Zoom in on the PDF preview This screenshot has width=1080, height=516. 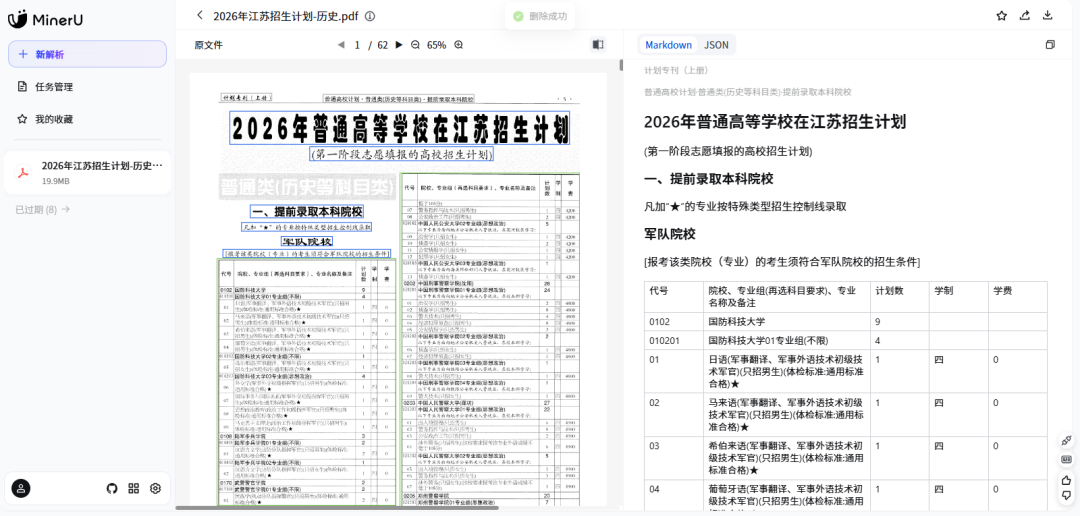(x=459, y=45)
